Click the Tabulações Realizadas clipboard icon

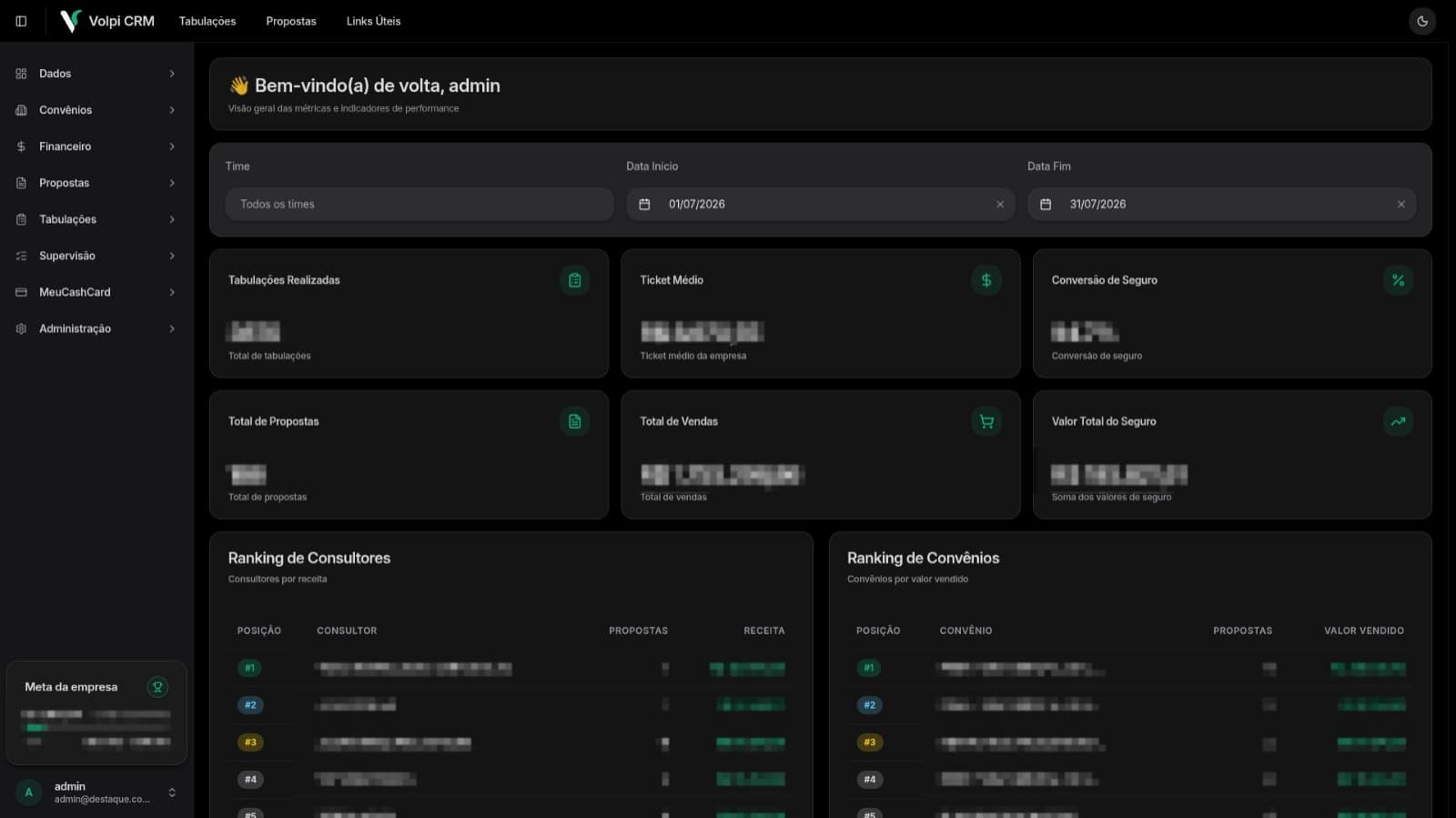(x=574, y=280)
